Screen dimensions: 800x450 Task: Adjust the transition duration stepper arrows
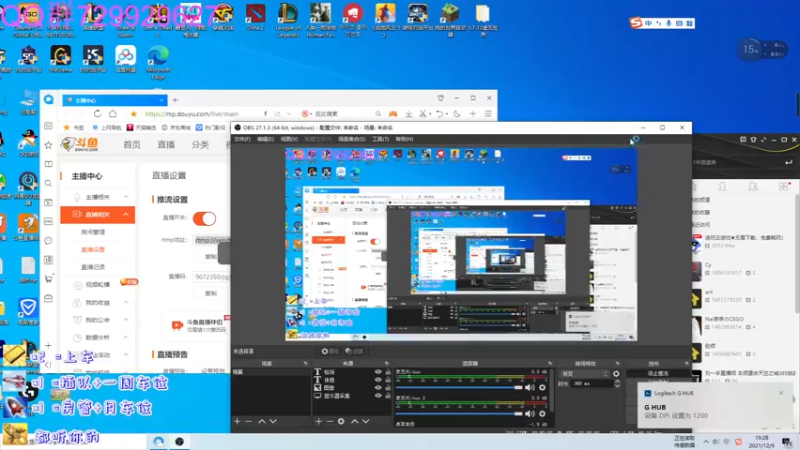point(617,384)
